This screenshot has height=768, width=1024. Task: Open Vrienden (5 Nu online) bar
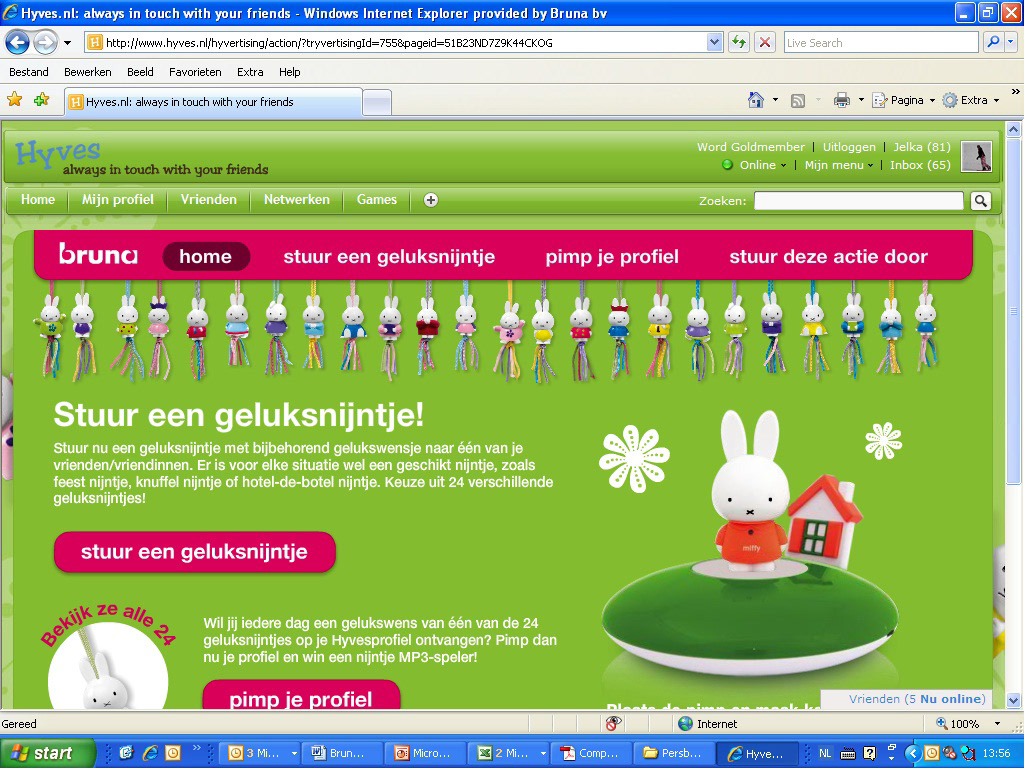pos(906,699)
